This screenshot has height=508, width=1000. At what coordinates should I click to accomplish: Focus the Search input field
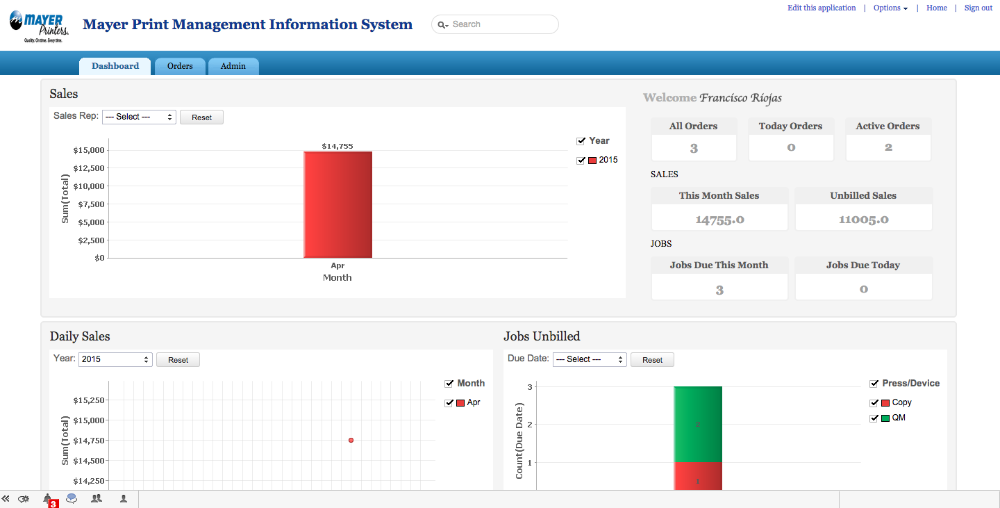(495, 24)
